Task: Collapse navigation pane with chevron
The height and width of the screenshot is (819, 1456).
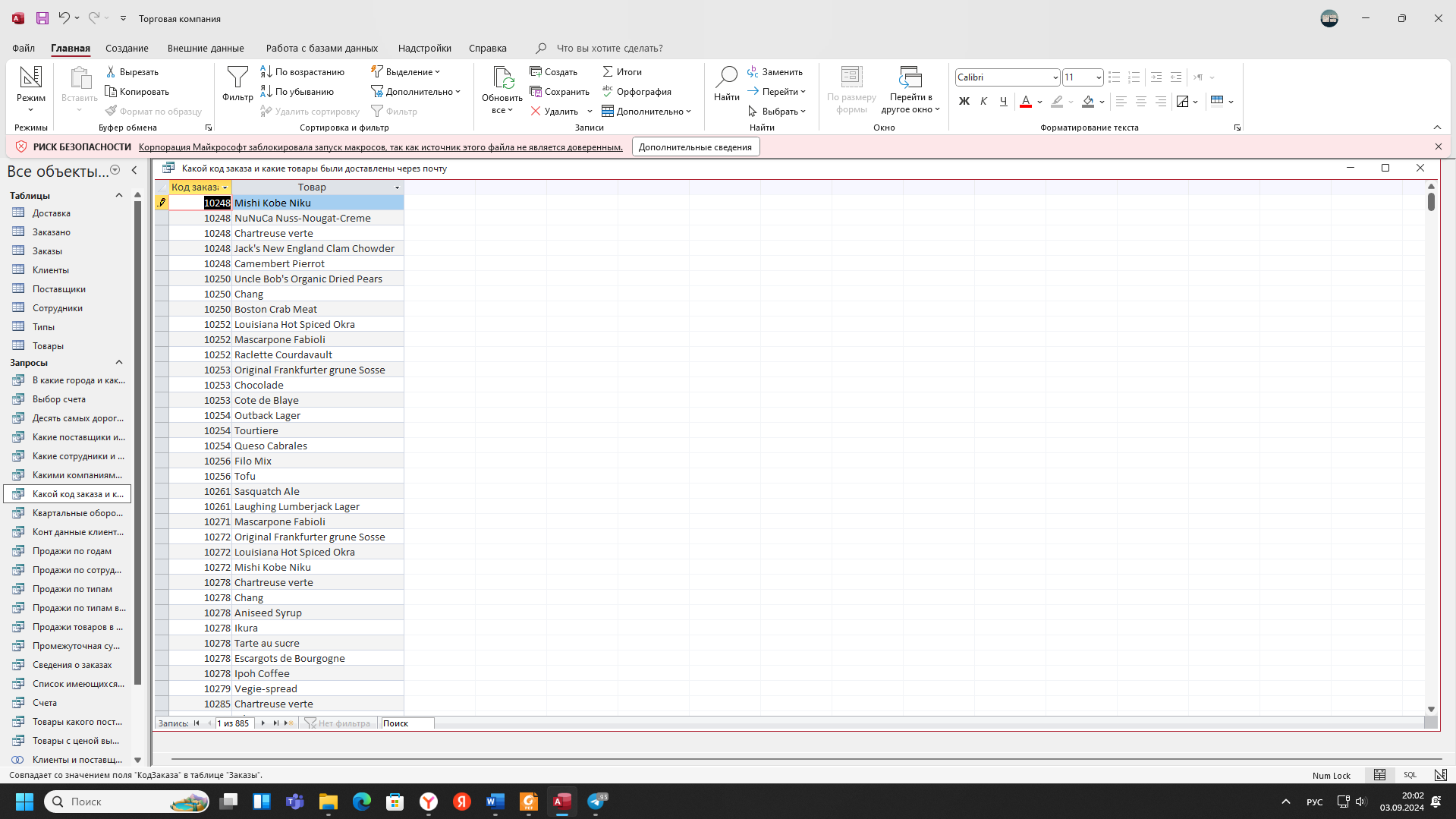Action: [134, 171]
